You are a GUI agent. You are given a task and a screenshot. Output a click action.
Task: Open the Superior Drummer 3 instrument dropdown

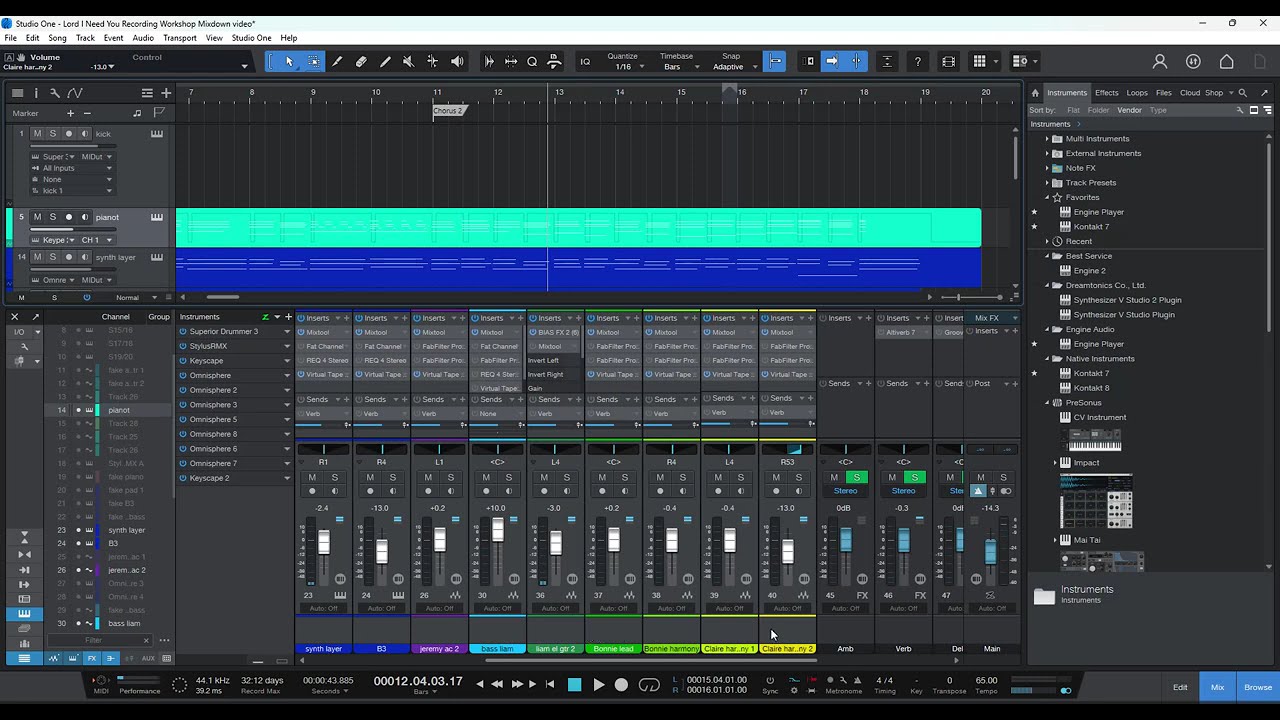[287, 332]
